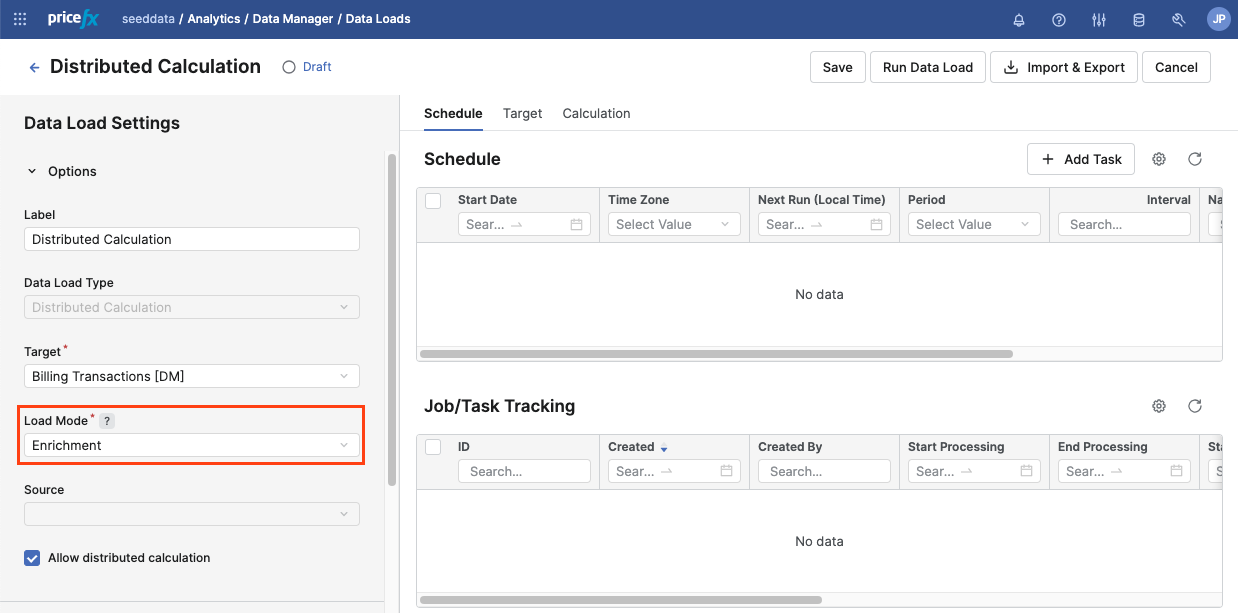Collapse the Options section
This screenshot has height=613, width=1238.
32,172
